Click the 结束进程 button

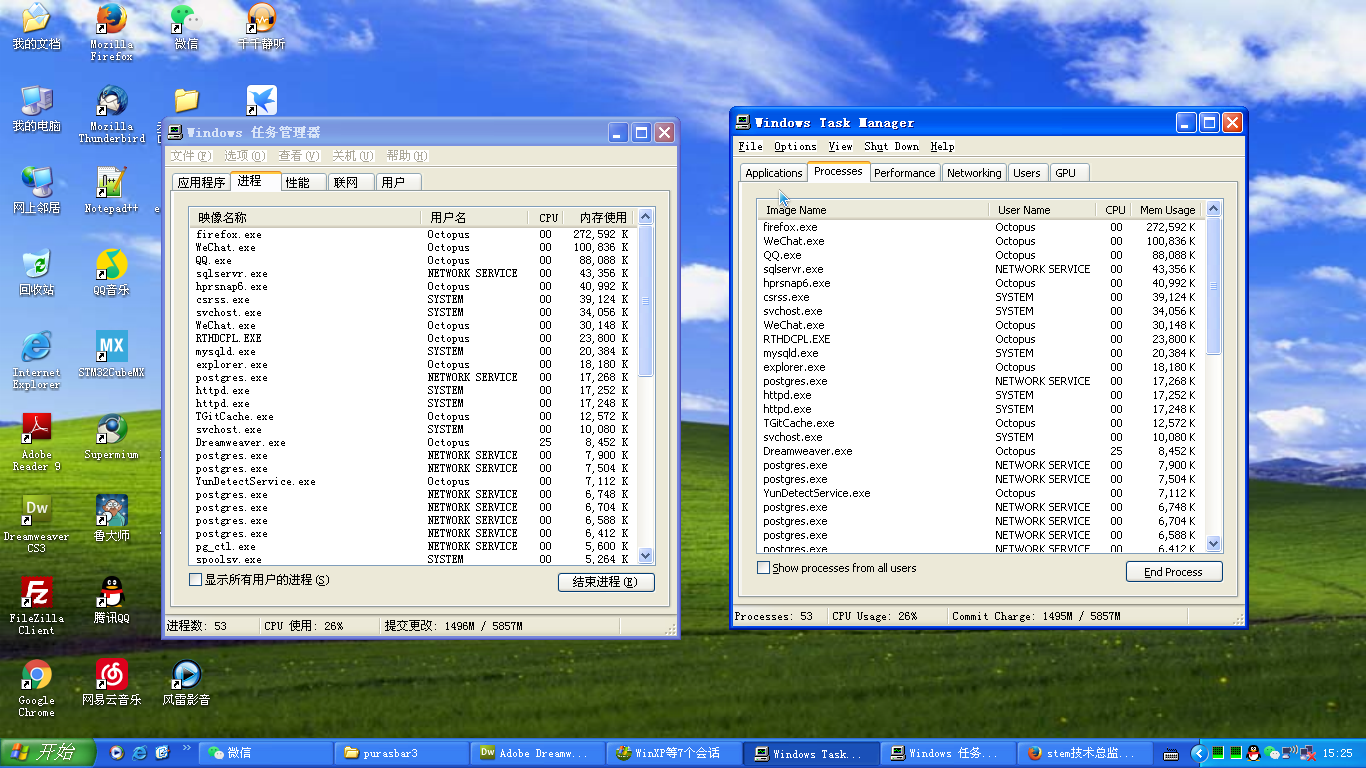click(x=606, y=582)
